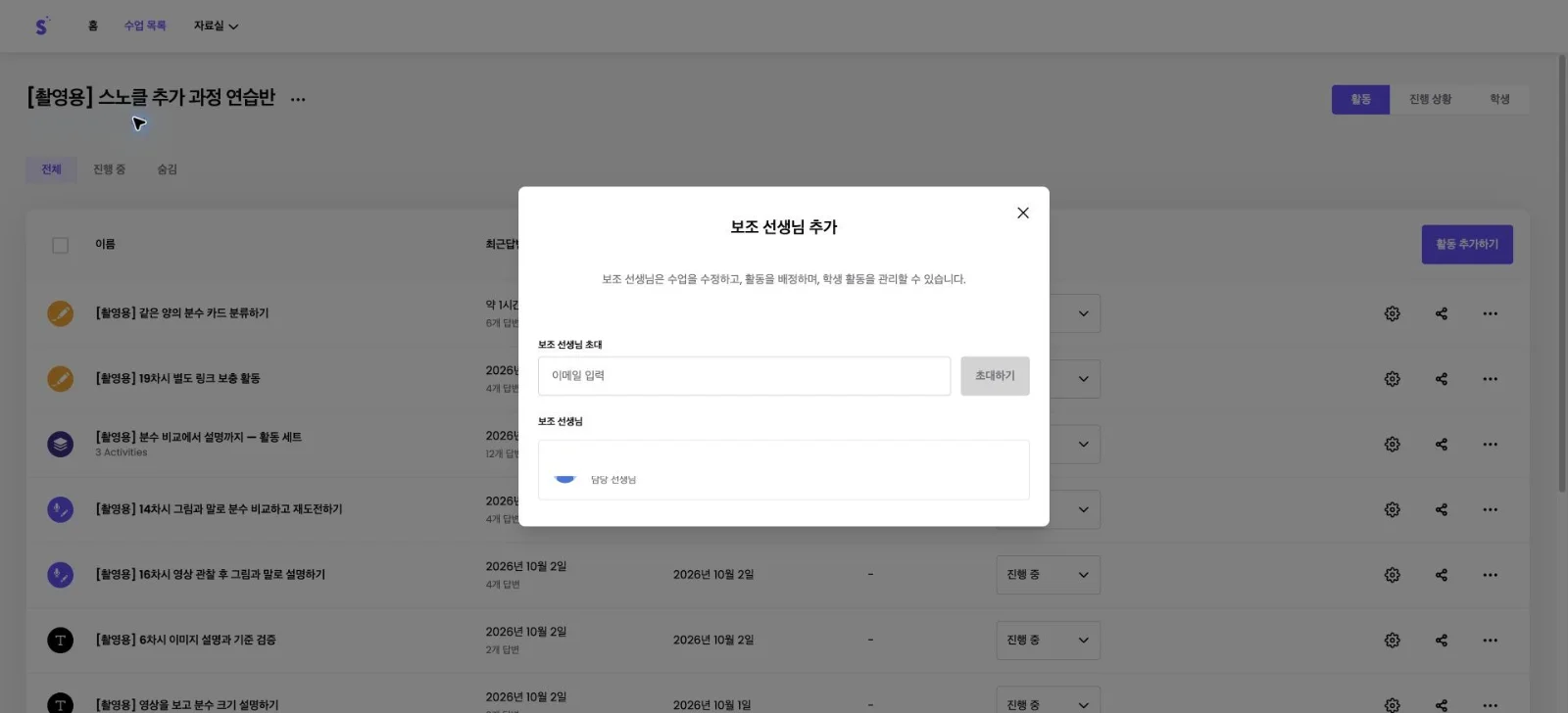1568x713 pixels.
Task: Click the 활동 추가하기 button
Action: (1467, 245)
